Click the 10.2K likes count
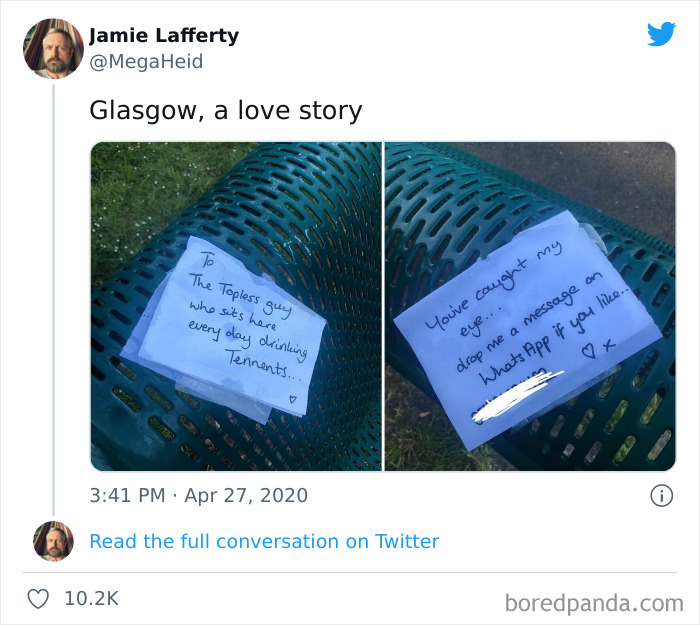The height and width of the screenshot is (625, 700). pos(92,599)
